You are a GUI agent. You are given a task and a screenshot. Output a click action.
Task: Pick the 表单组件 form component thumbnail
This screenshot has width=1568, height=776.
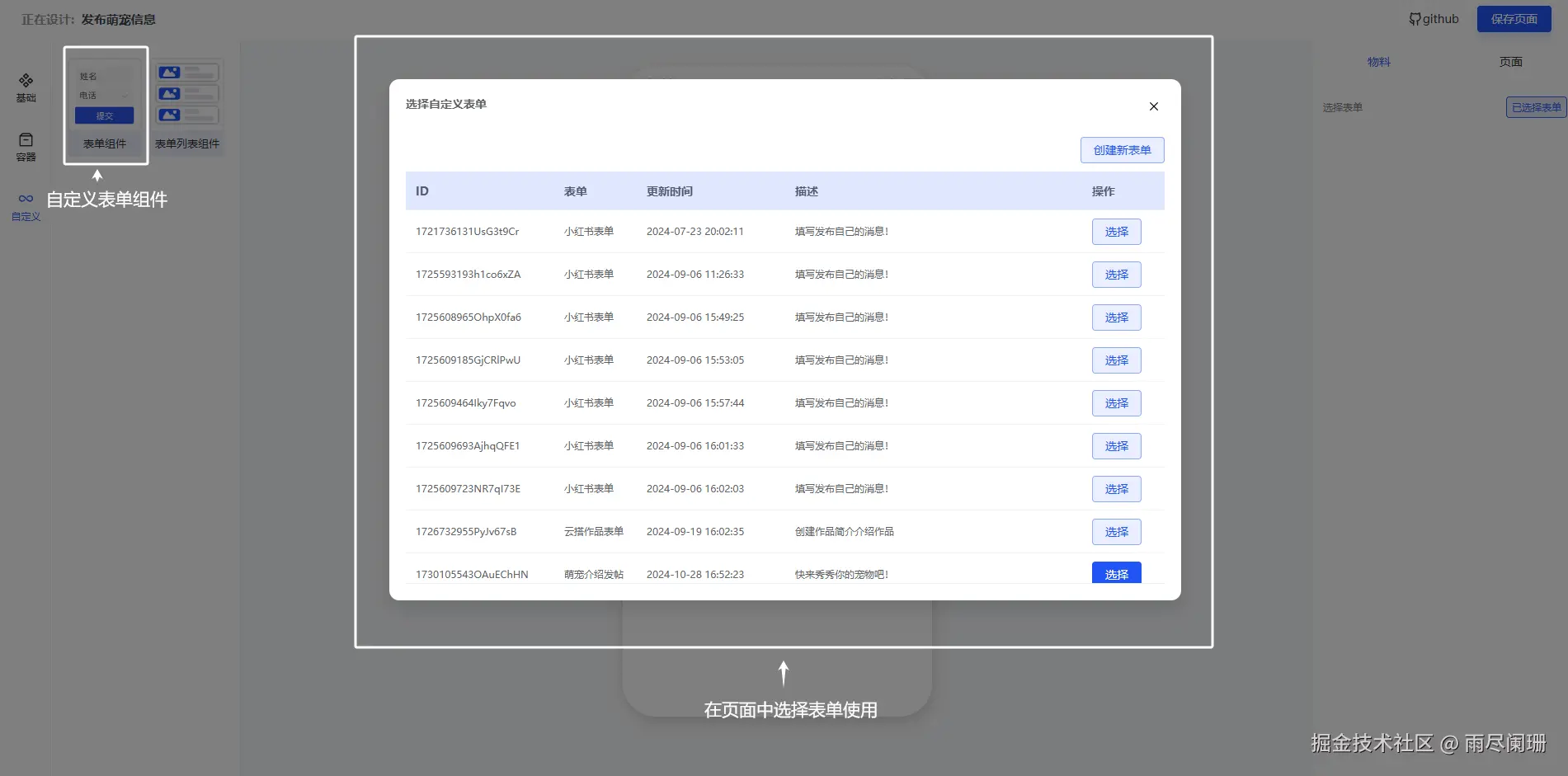pyautogui.click(x=105, y=107)
